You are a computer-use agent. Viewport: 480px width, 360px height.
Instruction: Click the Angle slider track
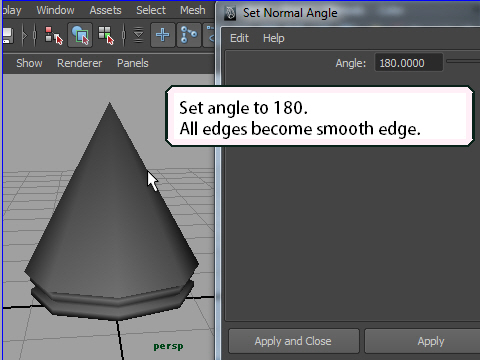[463, 61]
